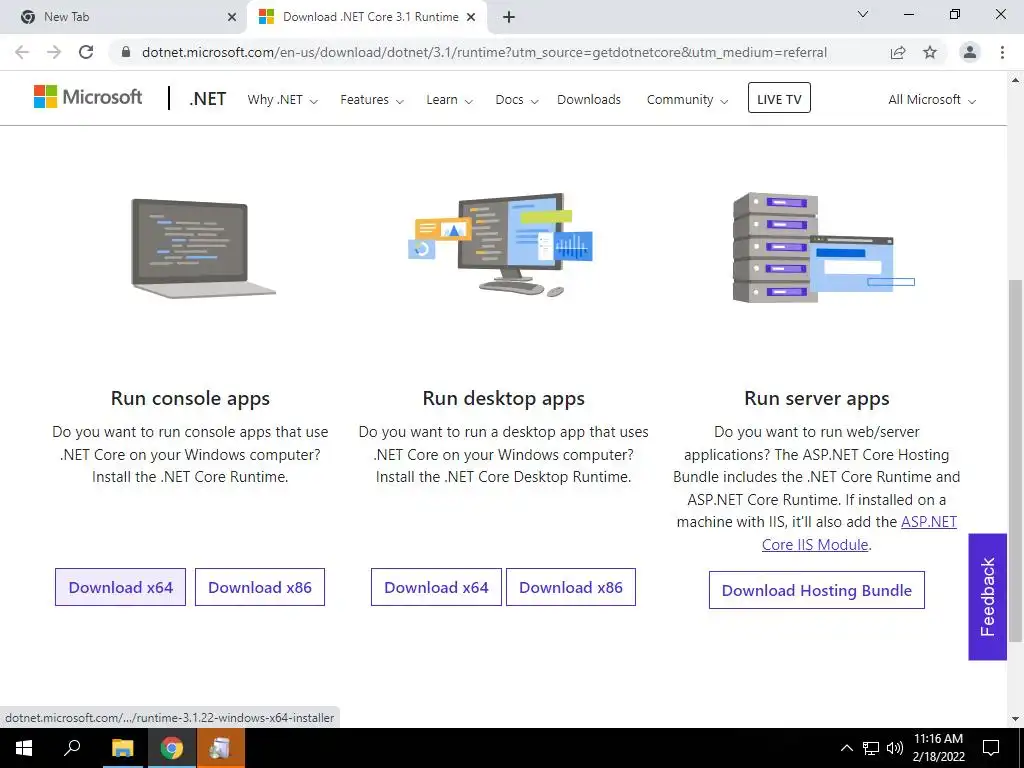
Task: Expand the Community dropdown menu
Action: [x=687, y=100]
